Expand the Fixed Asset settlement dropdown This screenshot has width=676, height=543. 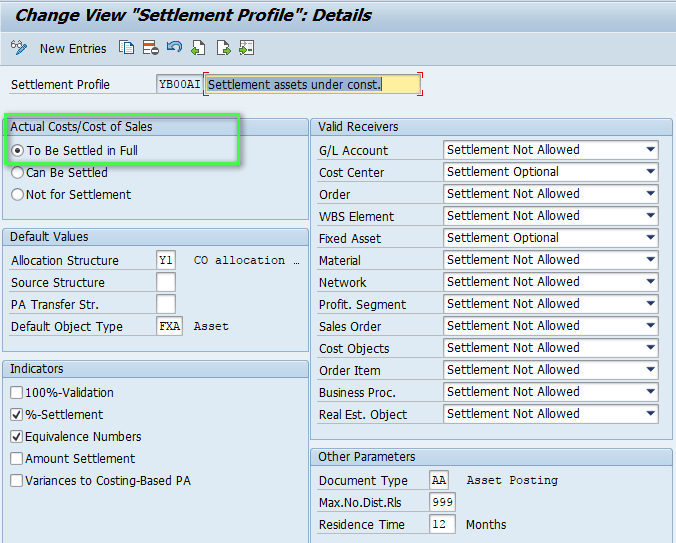(650, 238)
